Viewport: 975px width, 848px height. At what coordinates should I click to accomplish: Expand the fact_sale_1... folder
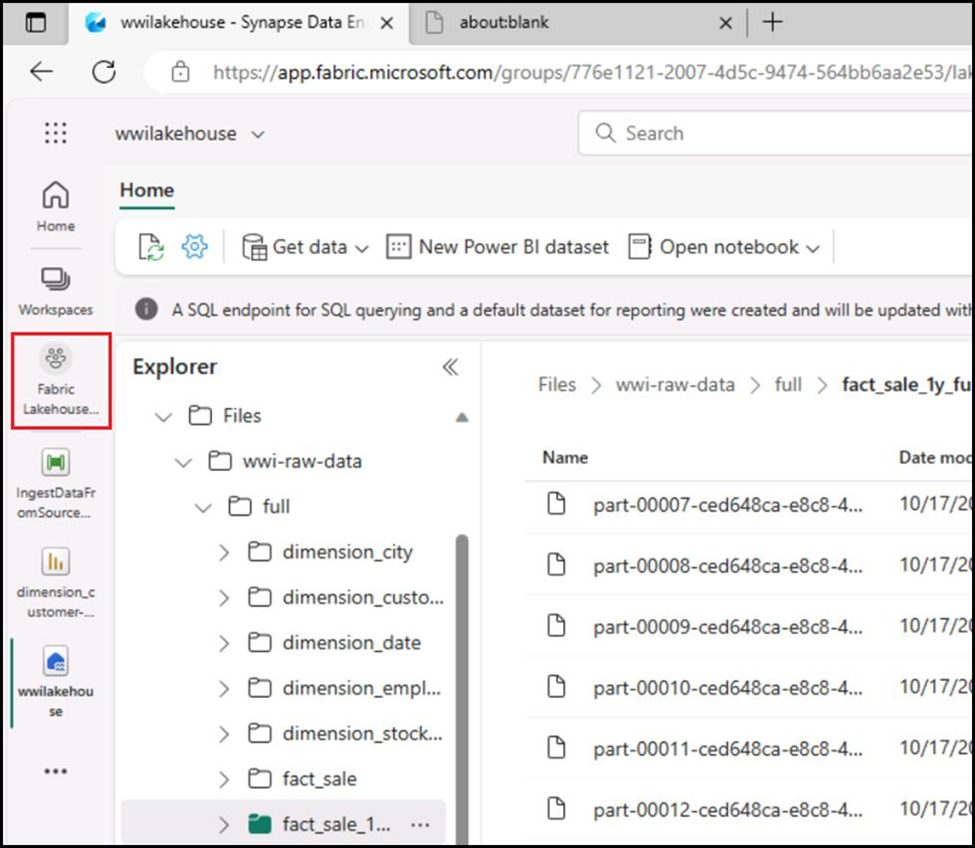pyautogui.click(x=224, y=825)
